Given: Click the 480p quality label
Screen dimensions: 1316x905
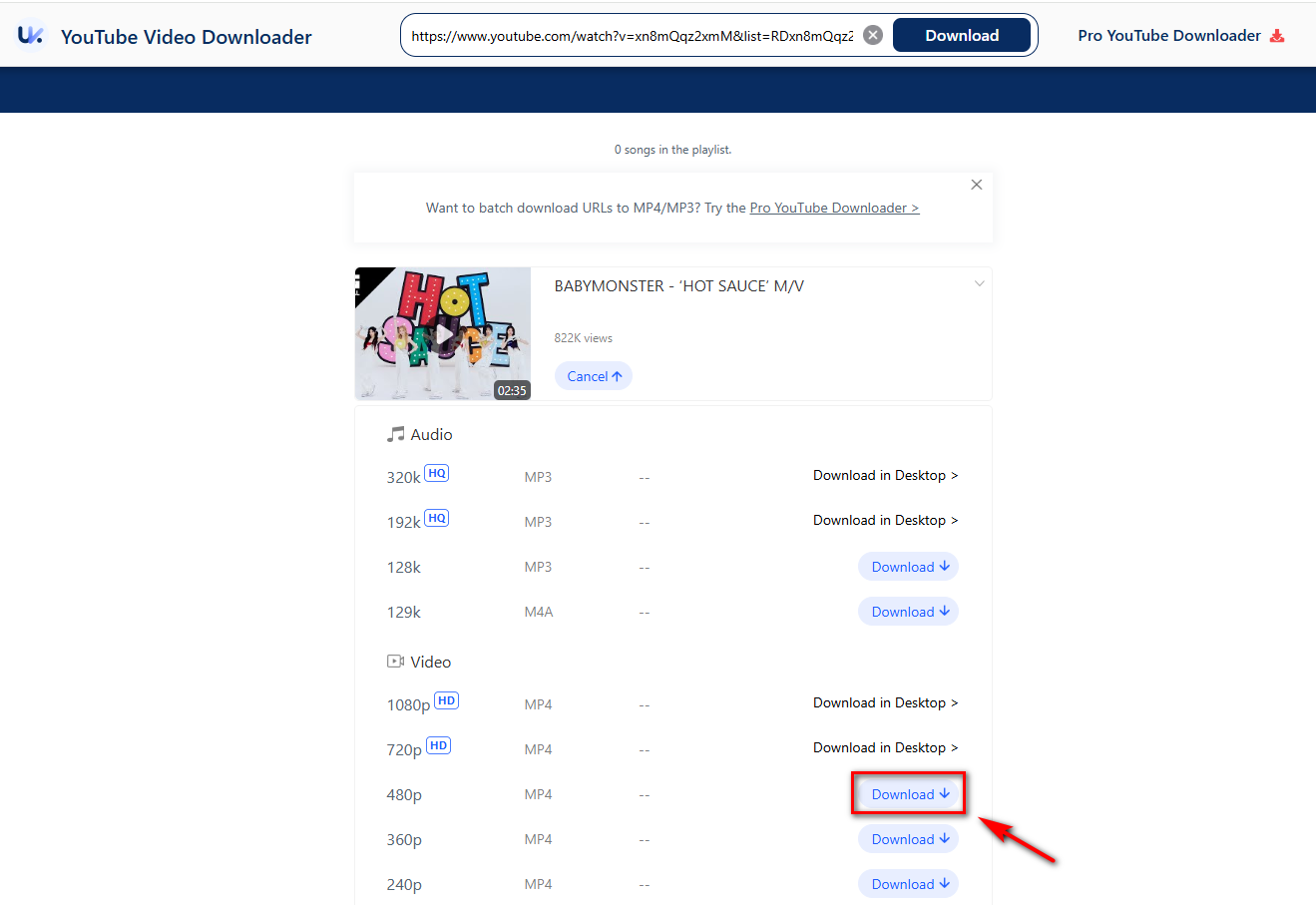Looking at the screenshot, I should point(404,795).
